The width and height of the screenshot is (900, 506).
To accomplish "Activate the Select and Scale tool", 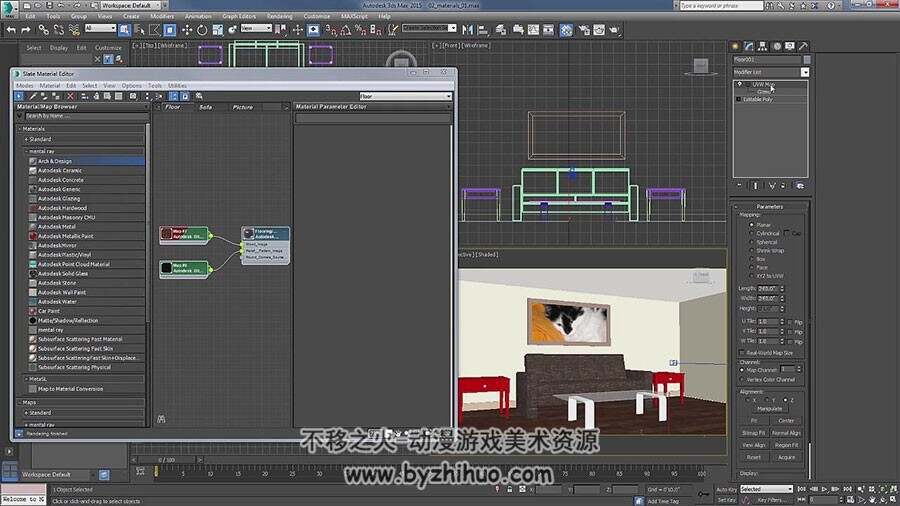I will pos(218,30).
